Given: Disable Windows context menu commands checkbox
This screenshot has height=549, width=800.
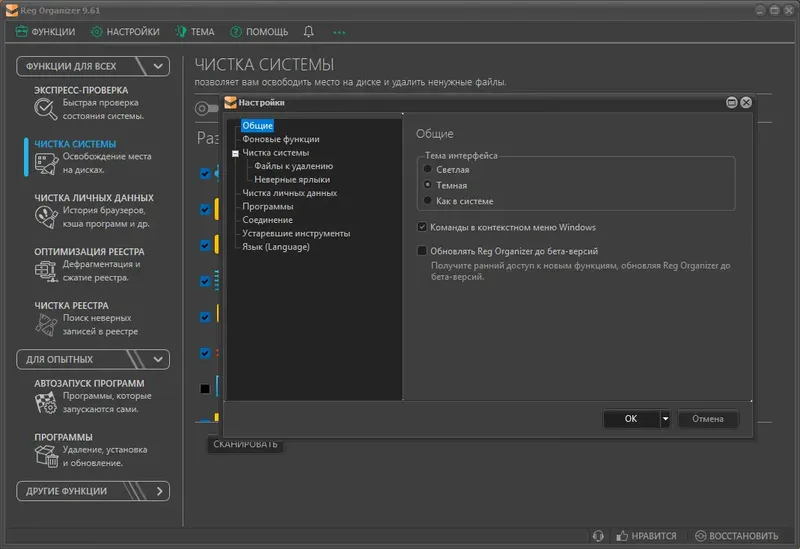Looking at the screenshot, I should [x=422, y=227].
